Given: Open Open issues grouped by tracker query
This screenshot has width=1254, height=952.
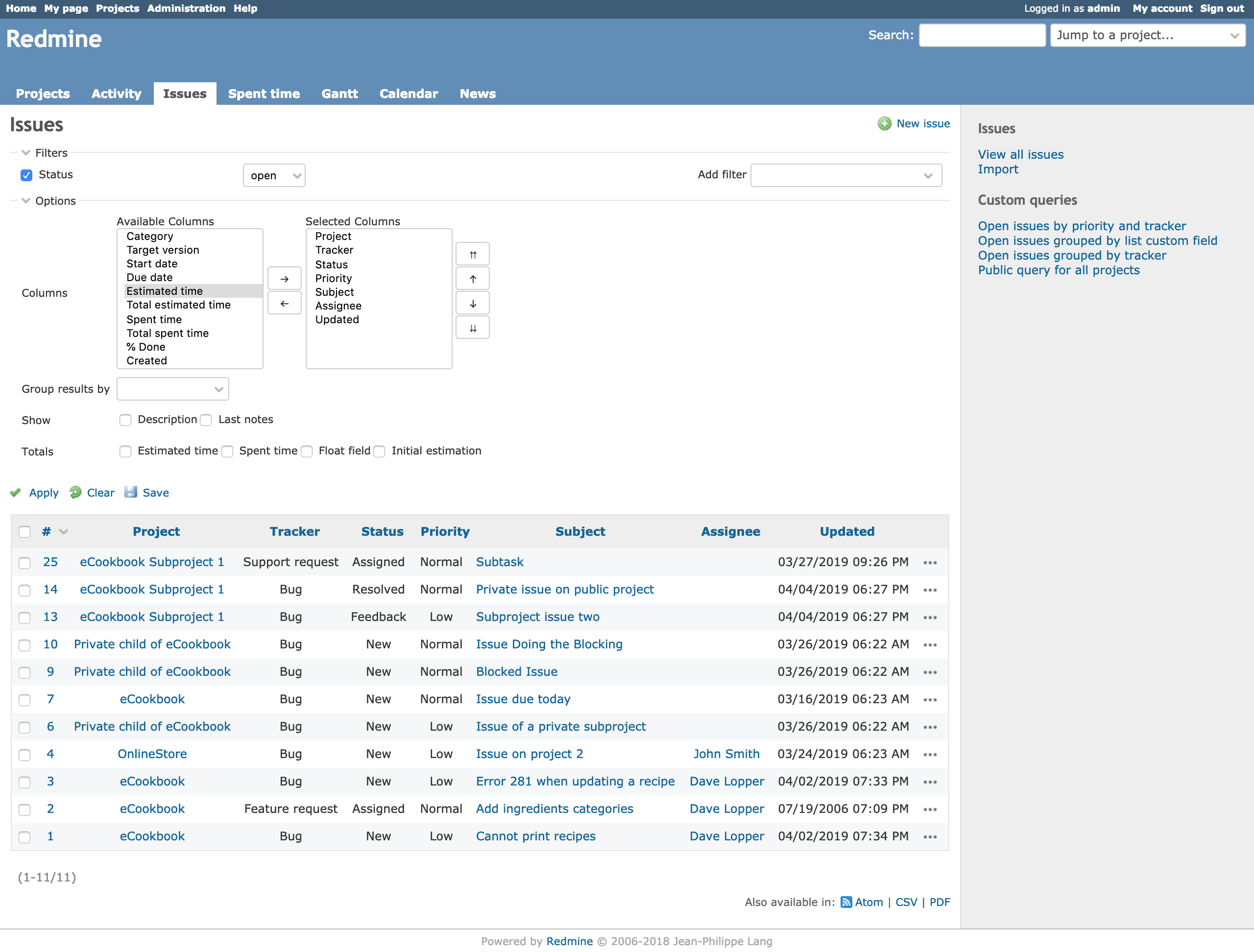Looking at the screenshot, I should pyautogui.click(x=1071, y=255).
